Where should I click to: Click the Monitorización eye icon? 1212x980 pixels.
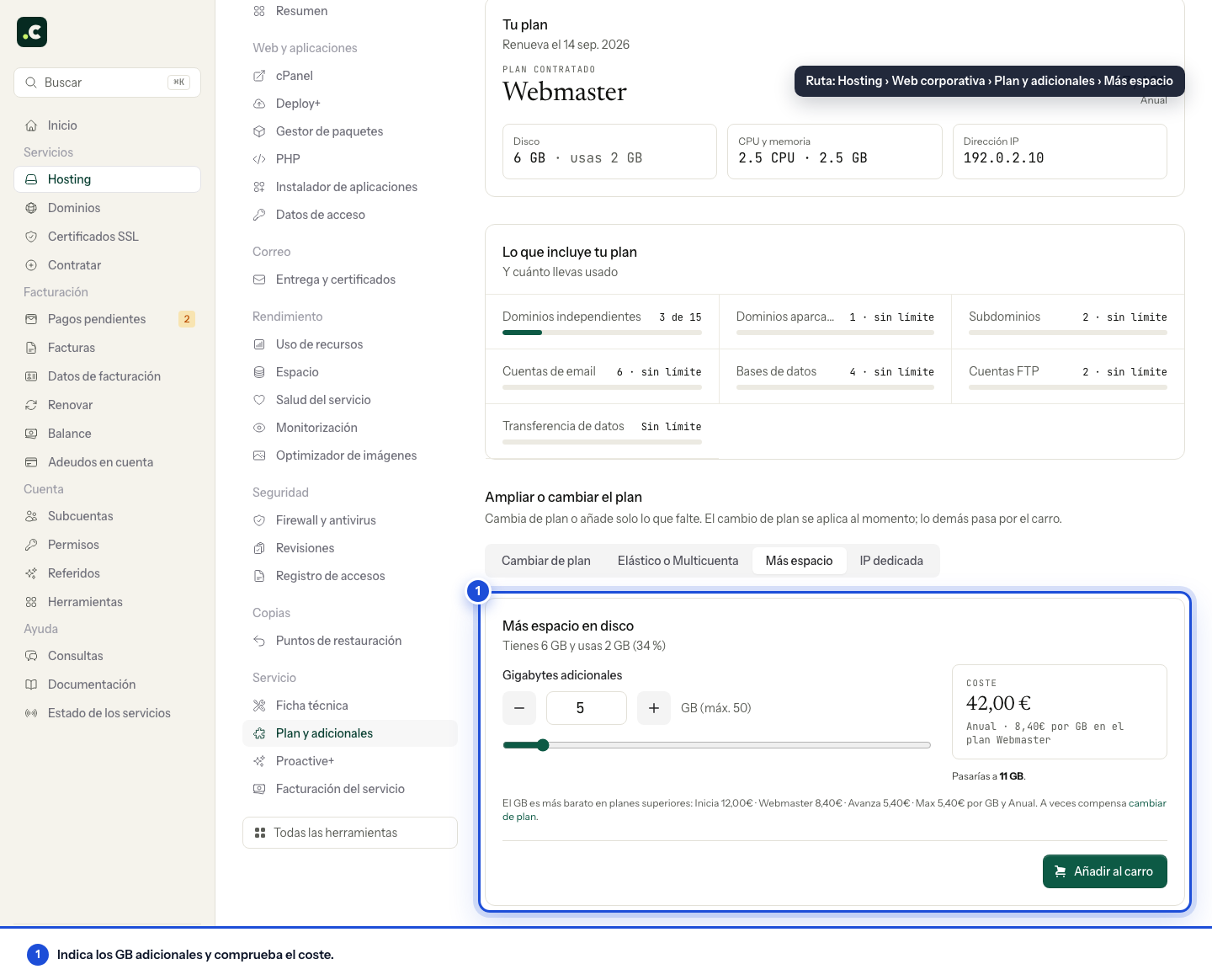point(259,428)
